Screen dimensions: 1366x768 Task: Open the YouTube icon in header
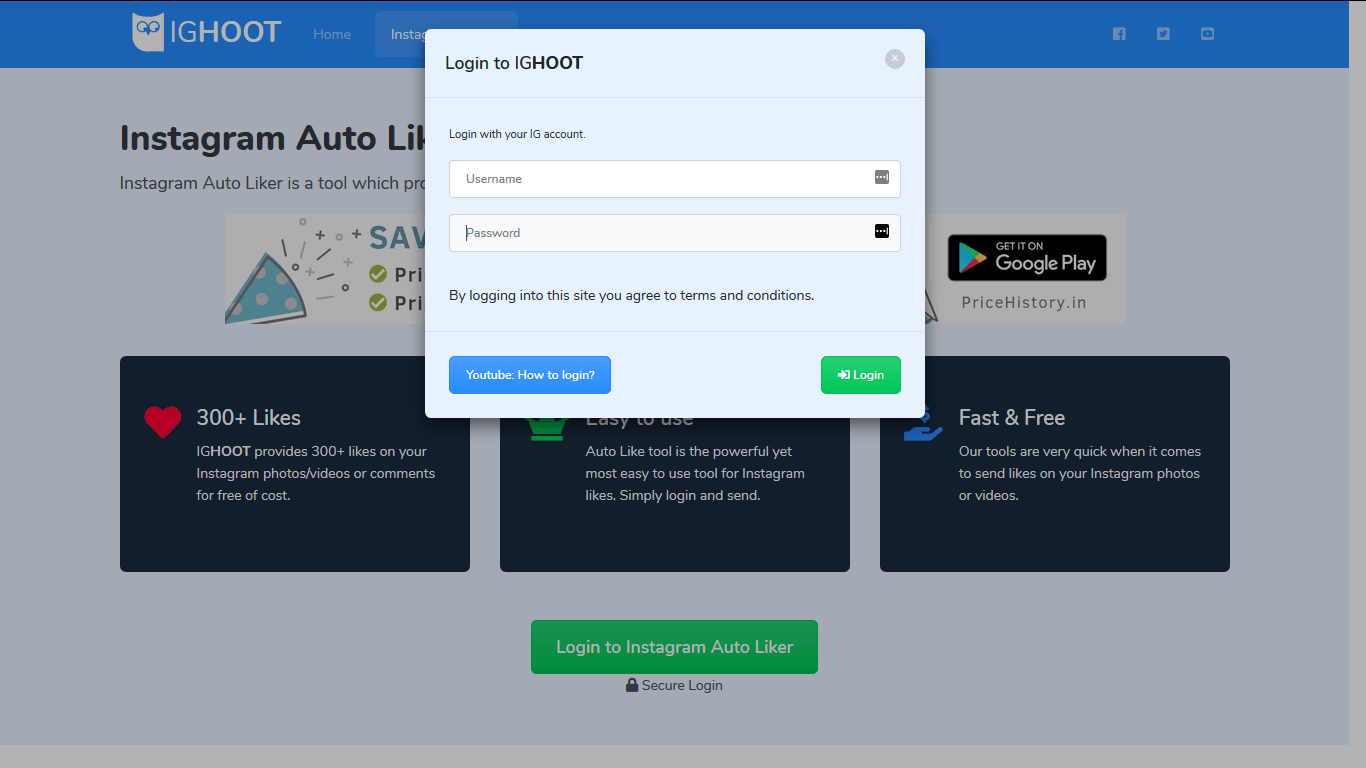pyautogui.click(x=1207, y=34)
